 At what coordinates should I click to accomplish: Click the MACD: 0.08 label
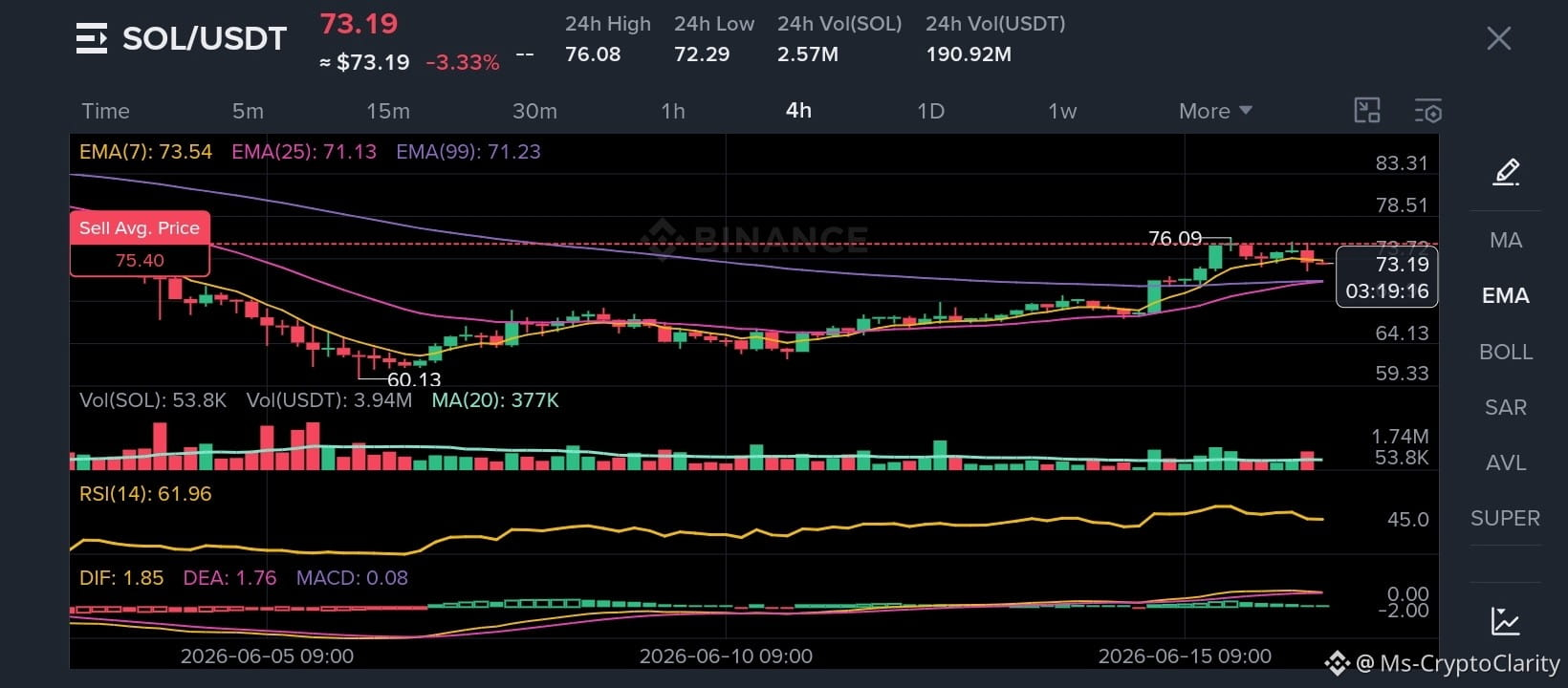tap(352, 578)
